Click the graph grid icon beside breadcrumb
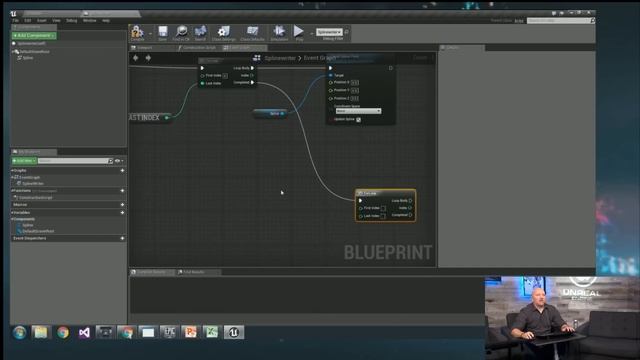The width and height of the screenshot is (640, 360). point(257,58)
